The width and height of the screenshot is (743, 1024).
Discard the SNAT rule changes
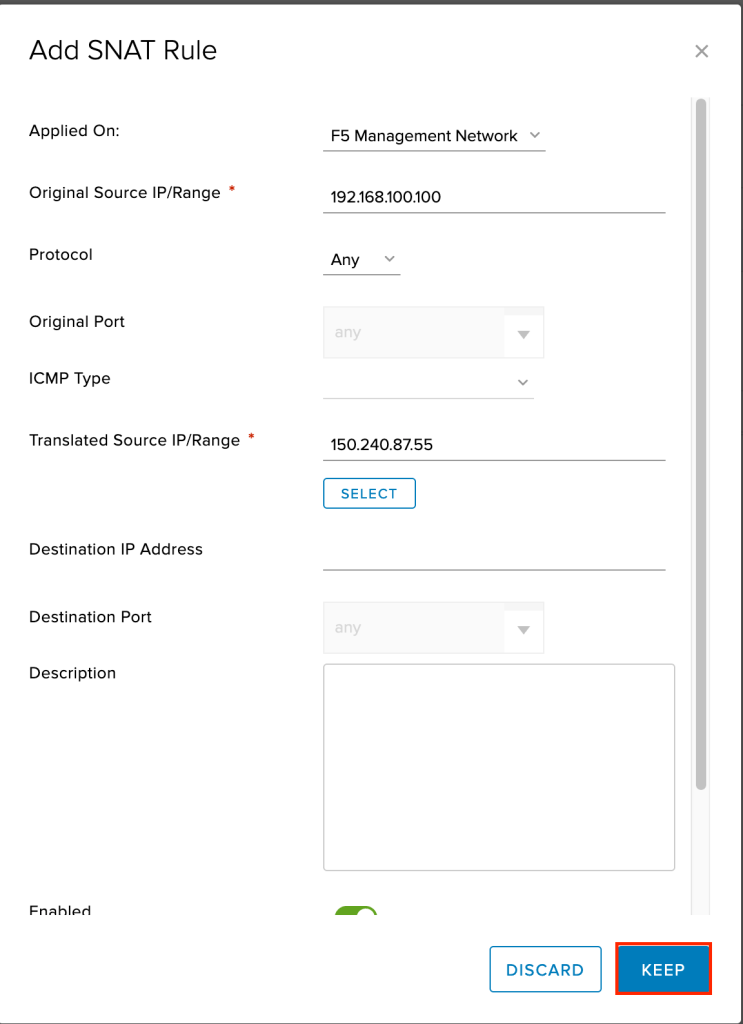point(545,969)
